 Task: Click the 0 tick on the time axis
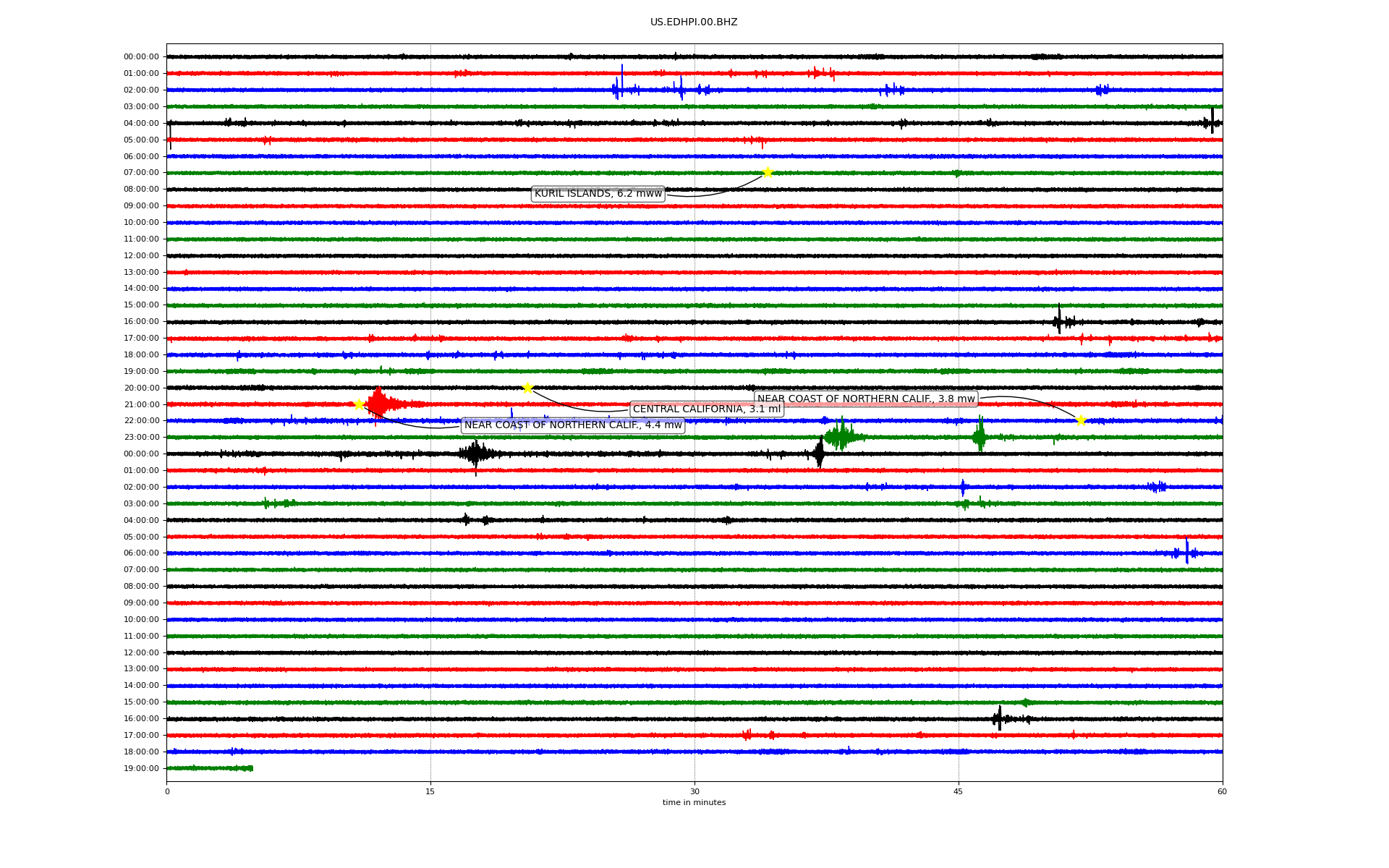tap(167, 791)
